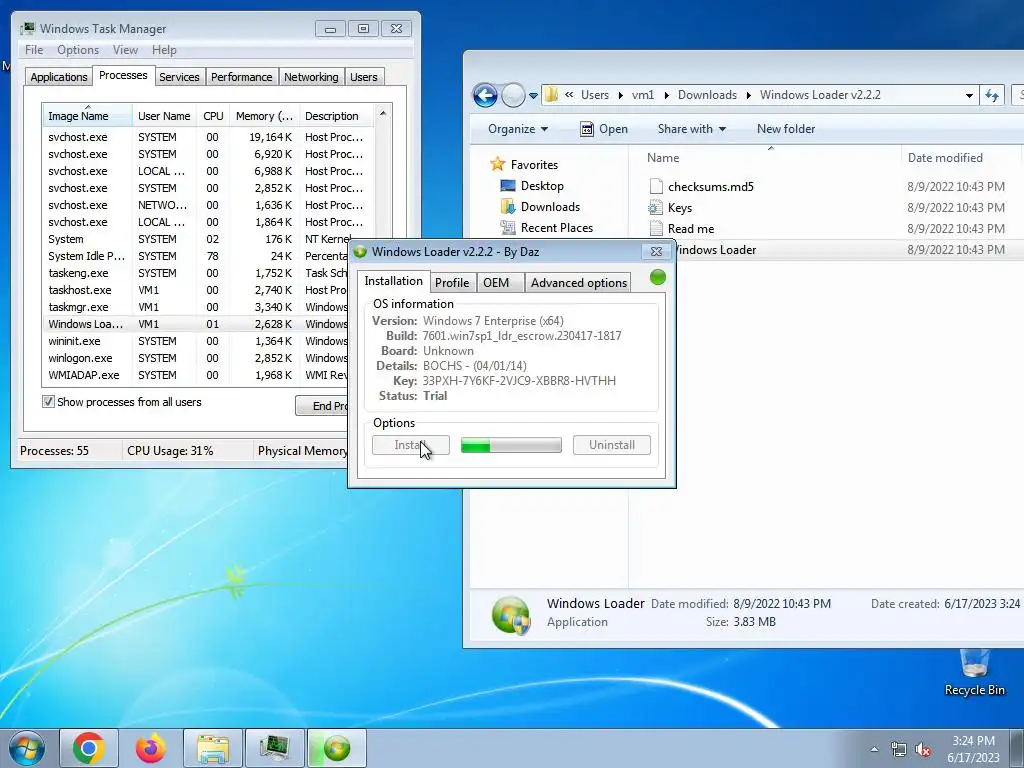Viewport: 1024px width, 768px height.
Task: Switch to the Performance tab
Action: [242, 77]
